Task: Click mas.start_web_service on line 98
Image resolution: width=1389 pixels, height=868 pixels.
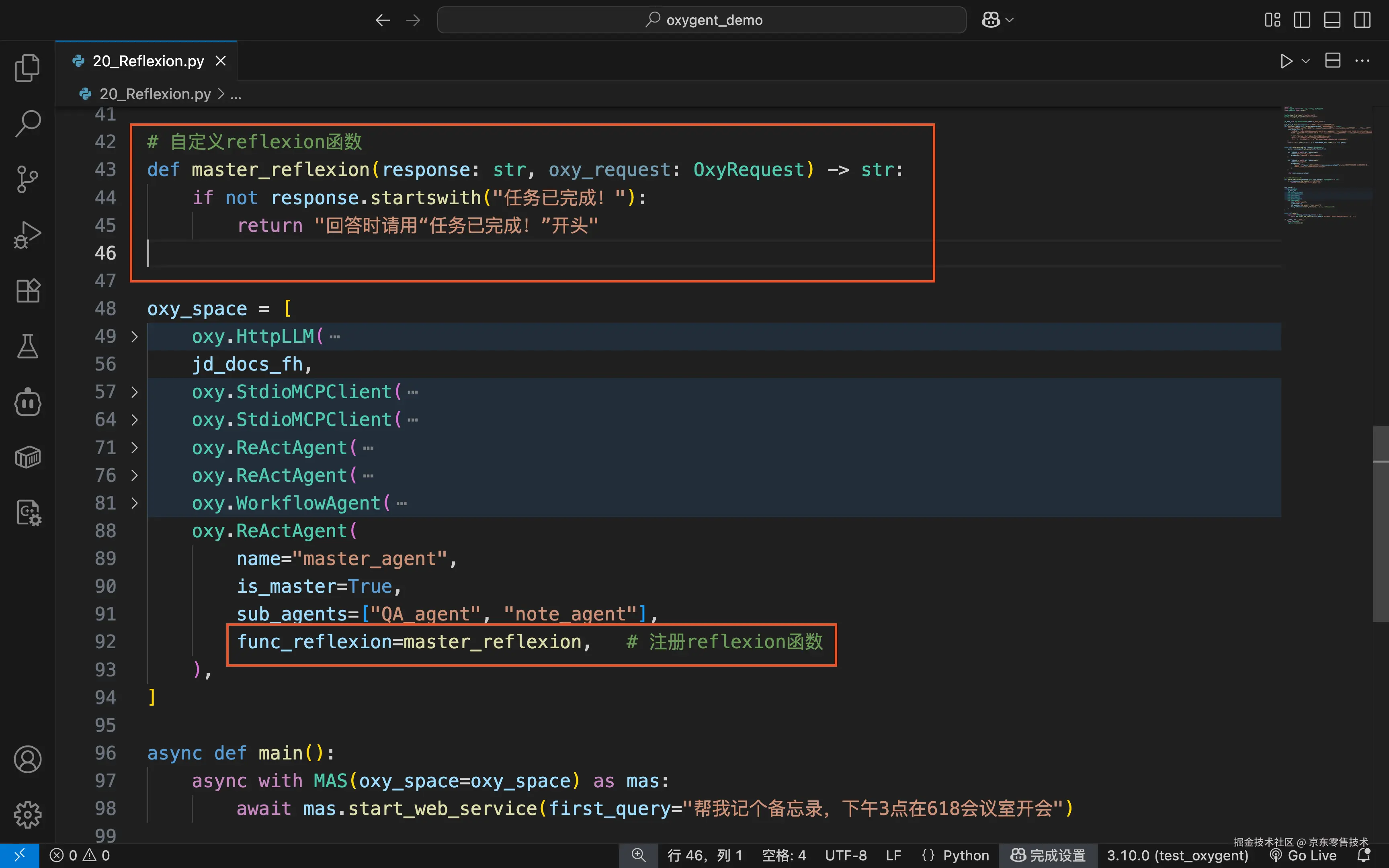Action: [420, 809]
